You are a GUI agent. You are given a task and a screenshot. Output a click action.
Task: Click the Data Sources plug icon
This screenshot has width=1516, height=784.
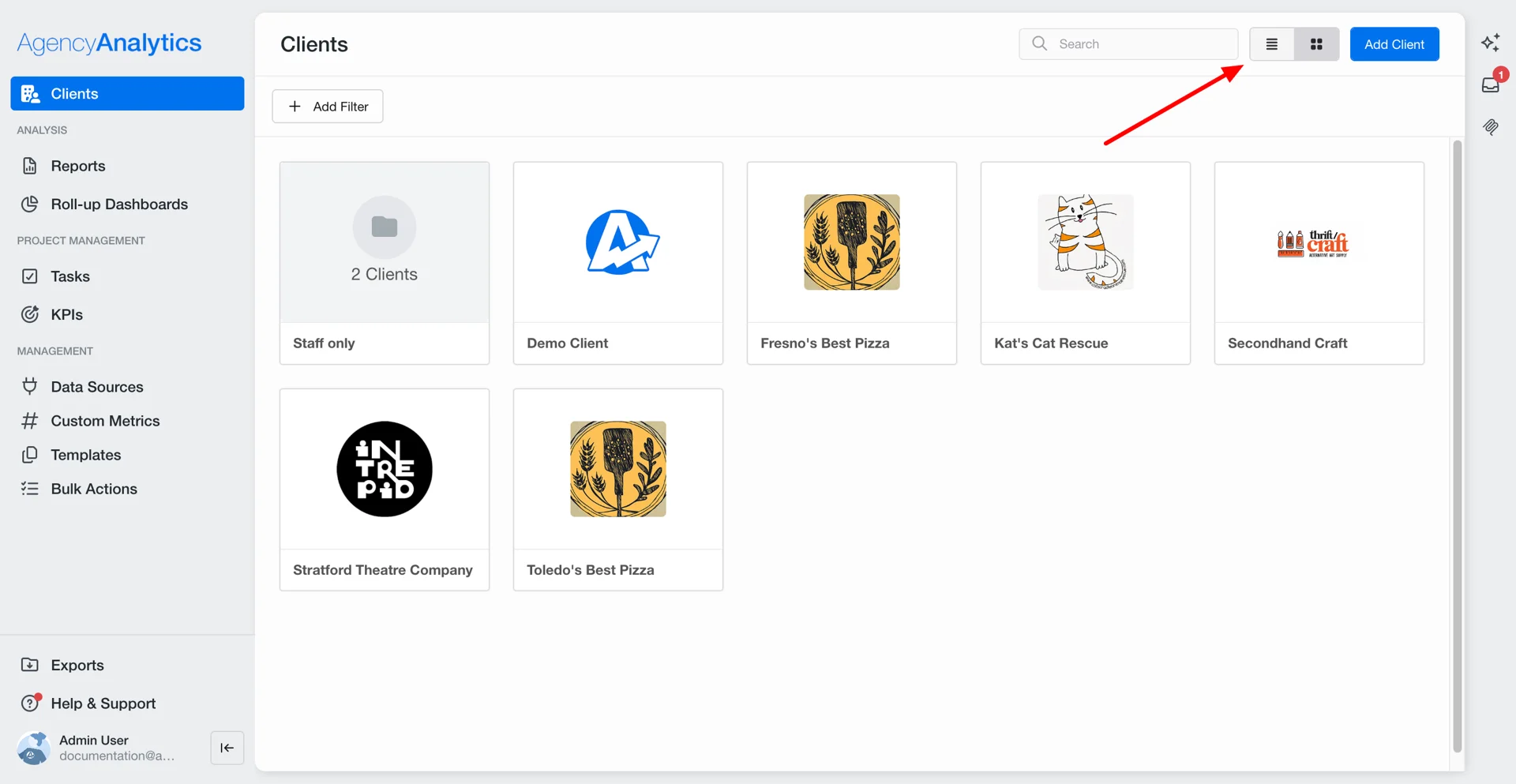30,386
